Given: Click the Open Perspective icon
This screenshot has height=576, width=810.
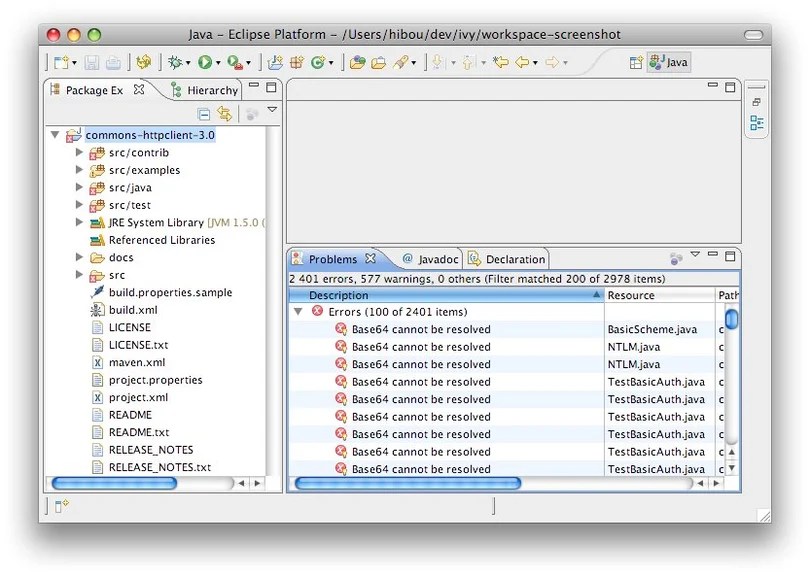Looking at the screenshot, I should coord(636,63).
